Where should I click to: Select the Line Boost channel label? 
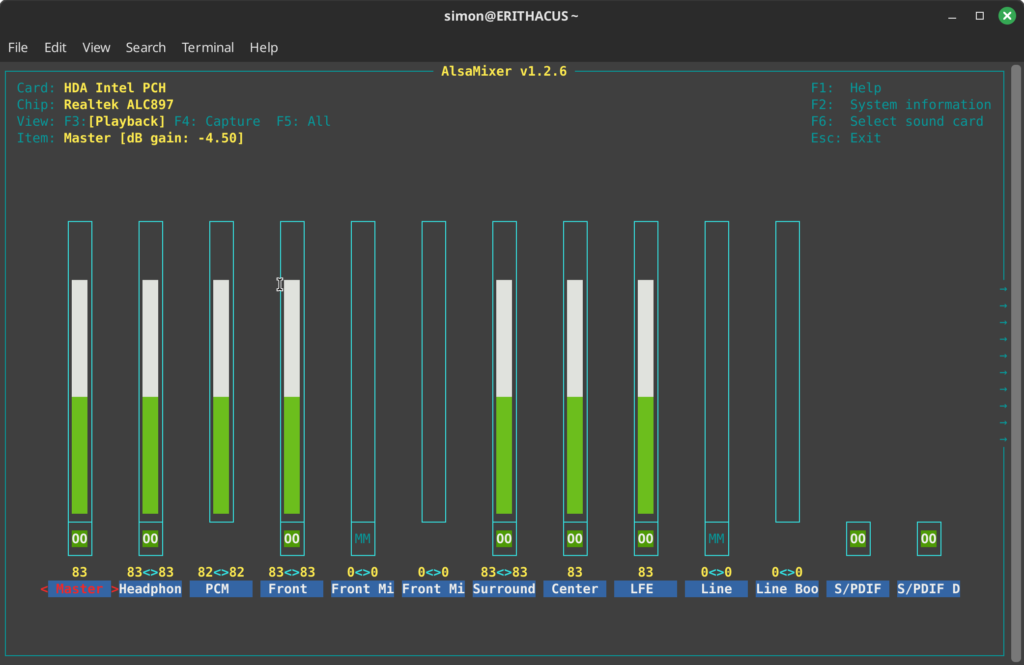(x=786, y=588)
